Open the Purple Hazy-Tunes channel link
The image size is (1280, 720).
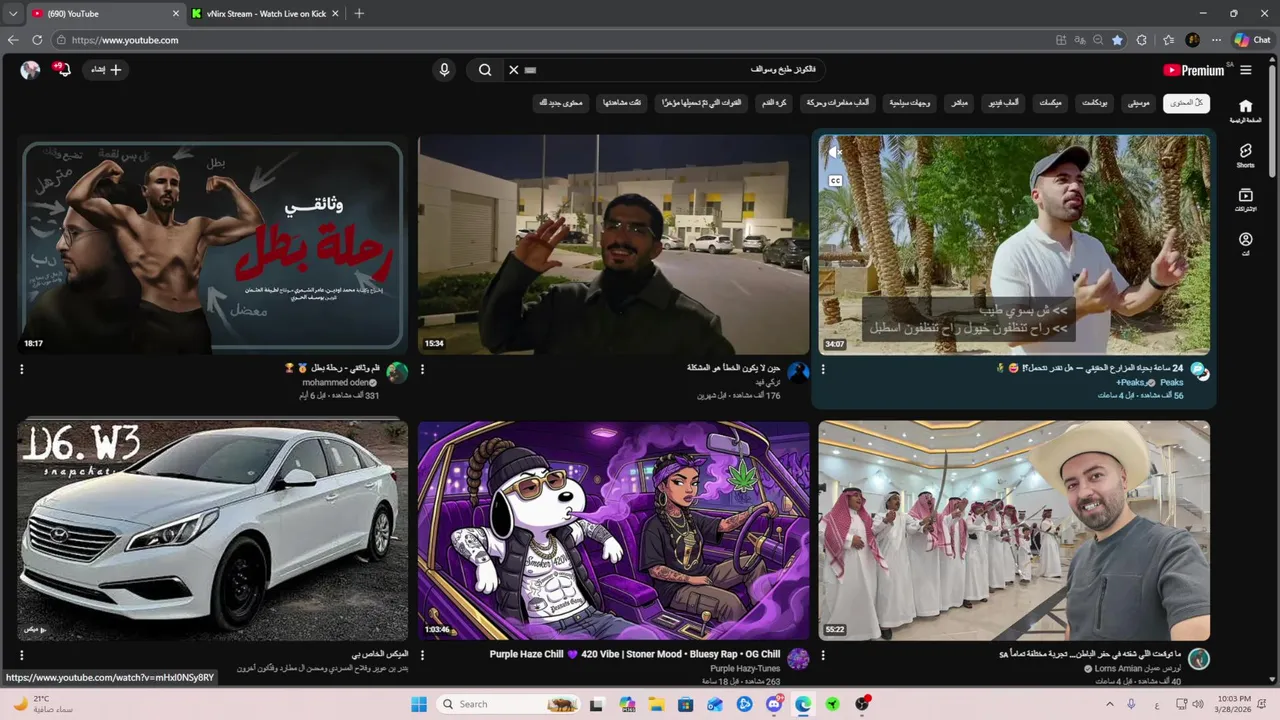coord(745,668)
